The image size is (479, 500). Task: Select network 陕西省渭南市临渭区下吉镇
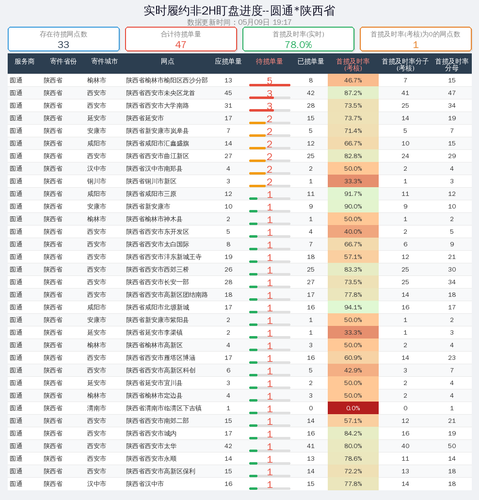pyautogui.click(x=164, y=408)
